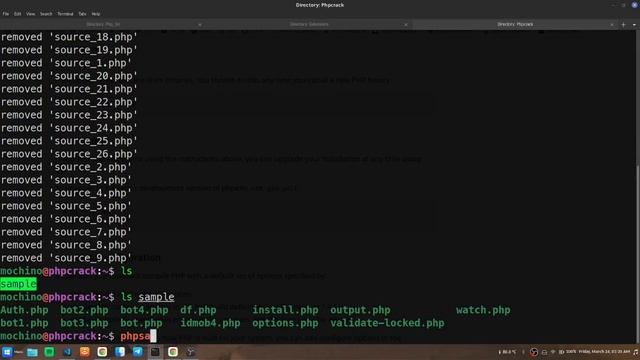
Task: Open the start menu in taskbar
Action: pos(7,352)
